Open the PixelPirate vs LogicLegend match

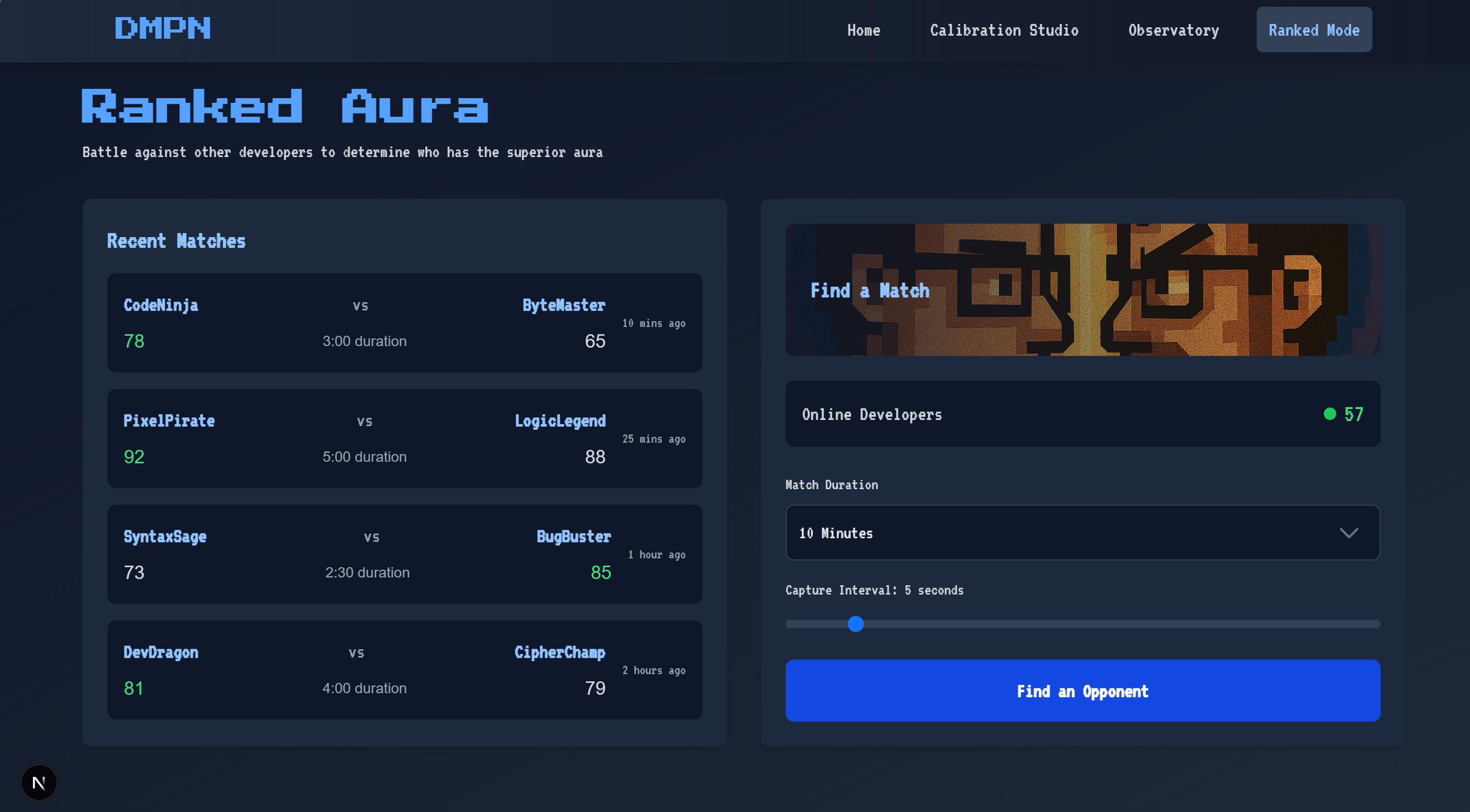point(404,438)
